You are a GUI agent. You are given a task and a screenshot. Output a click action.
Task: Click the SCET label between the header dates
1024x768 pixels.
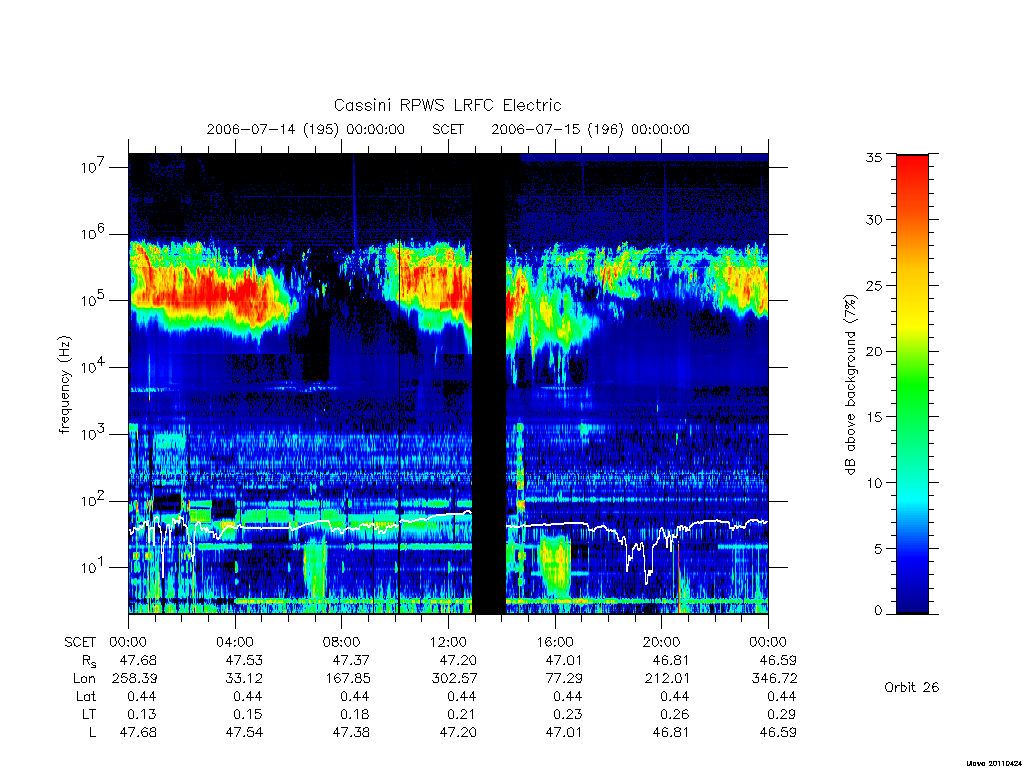[448, 129]
